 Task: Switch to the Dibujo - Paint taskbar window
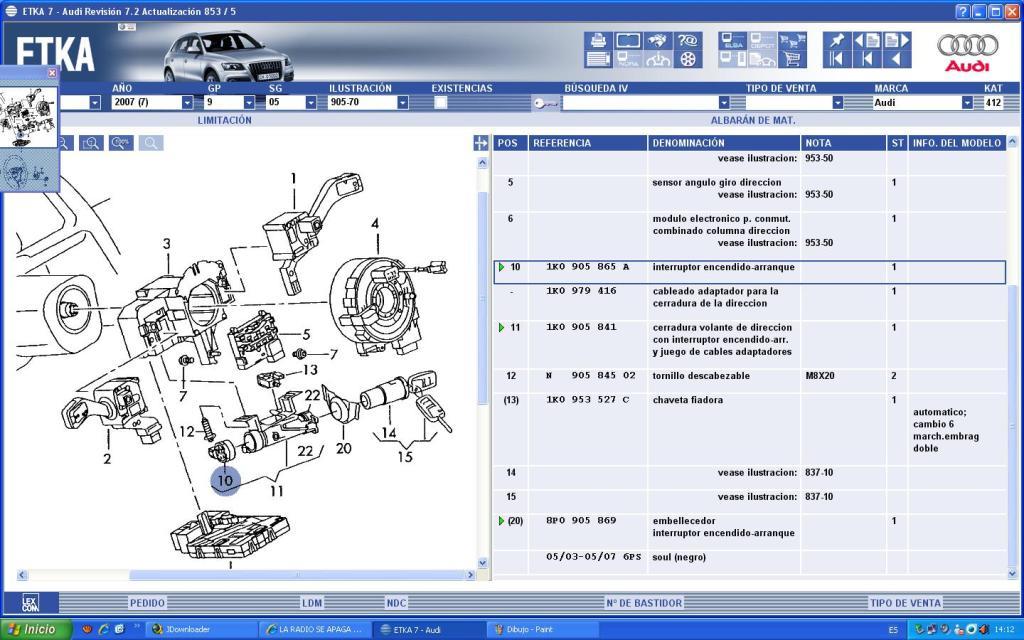pos(543,630)
